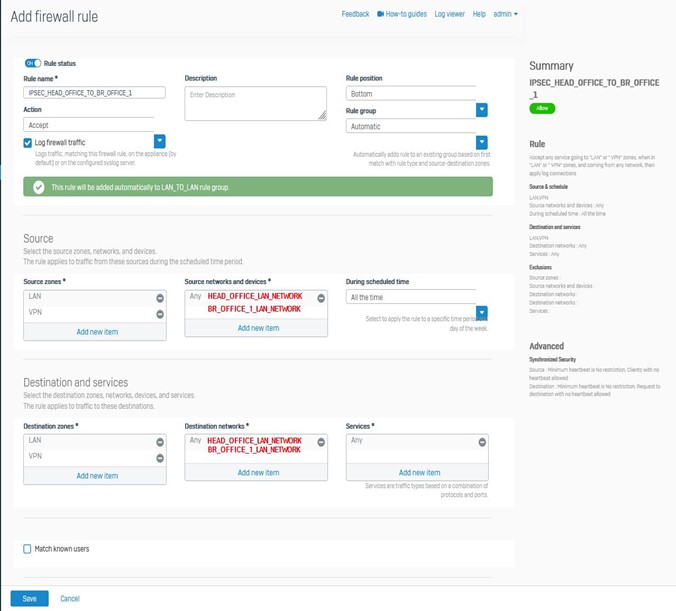Open the Rule group dropdown
This screenshot has width=676, height=611.
481,143
